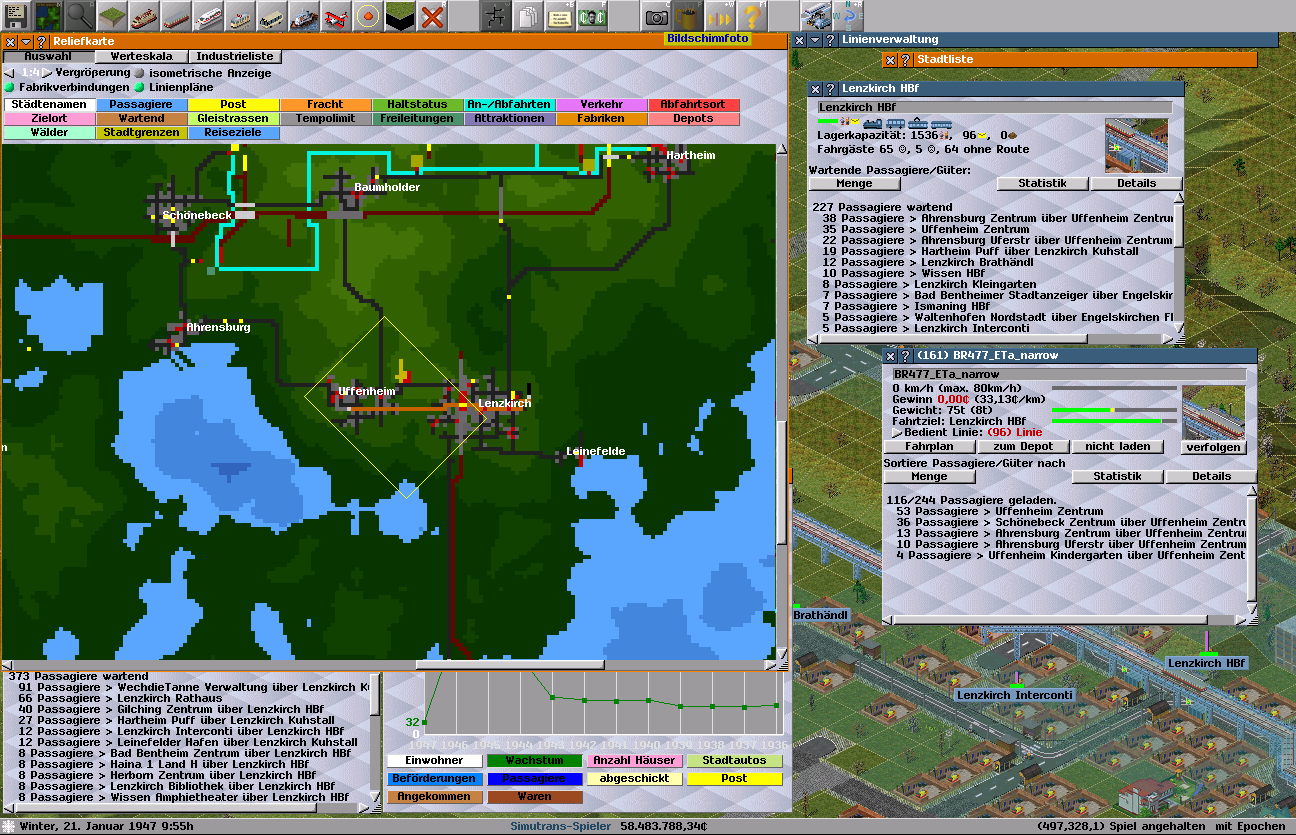
Task: Select the red X removal tool
Action: (432, 16)
